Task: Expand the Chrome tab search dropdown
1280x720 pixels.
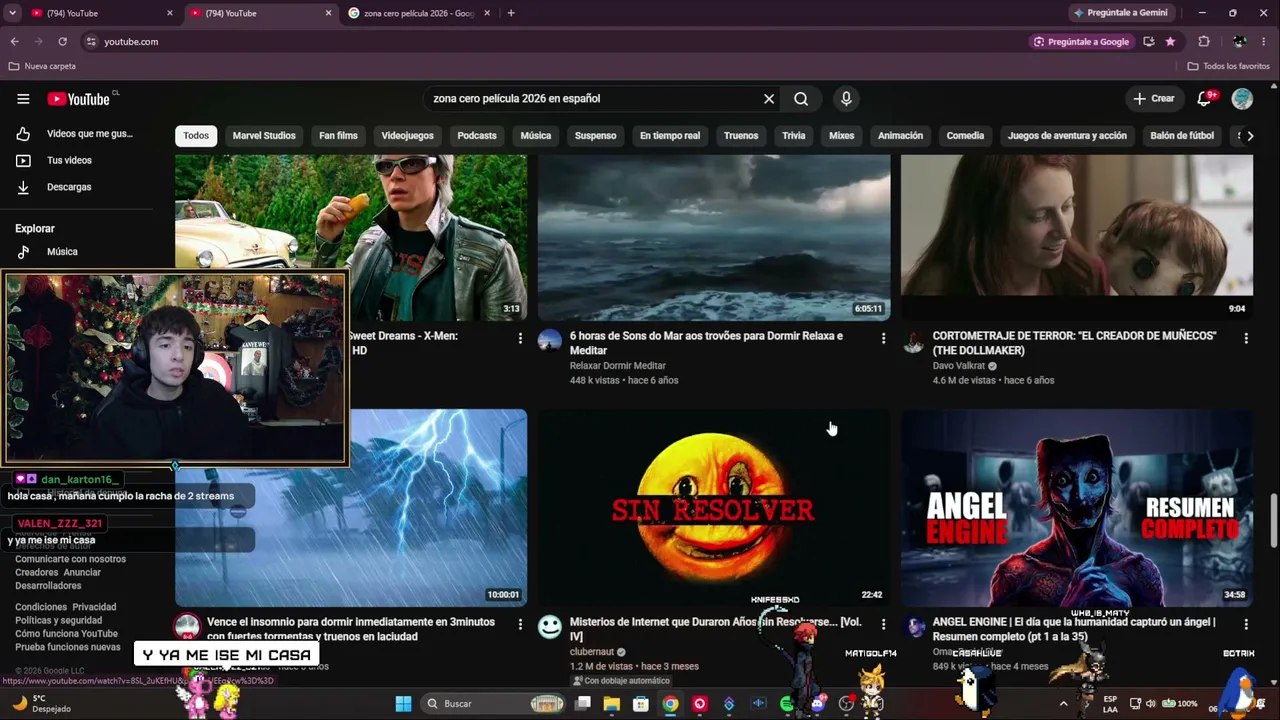Action: tap(12, 13)
